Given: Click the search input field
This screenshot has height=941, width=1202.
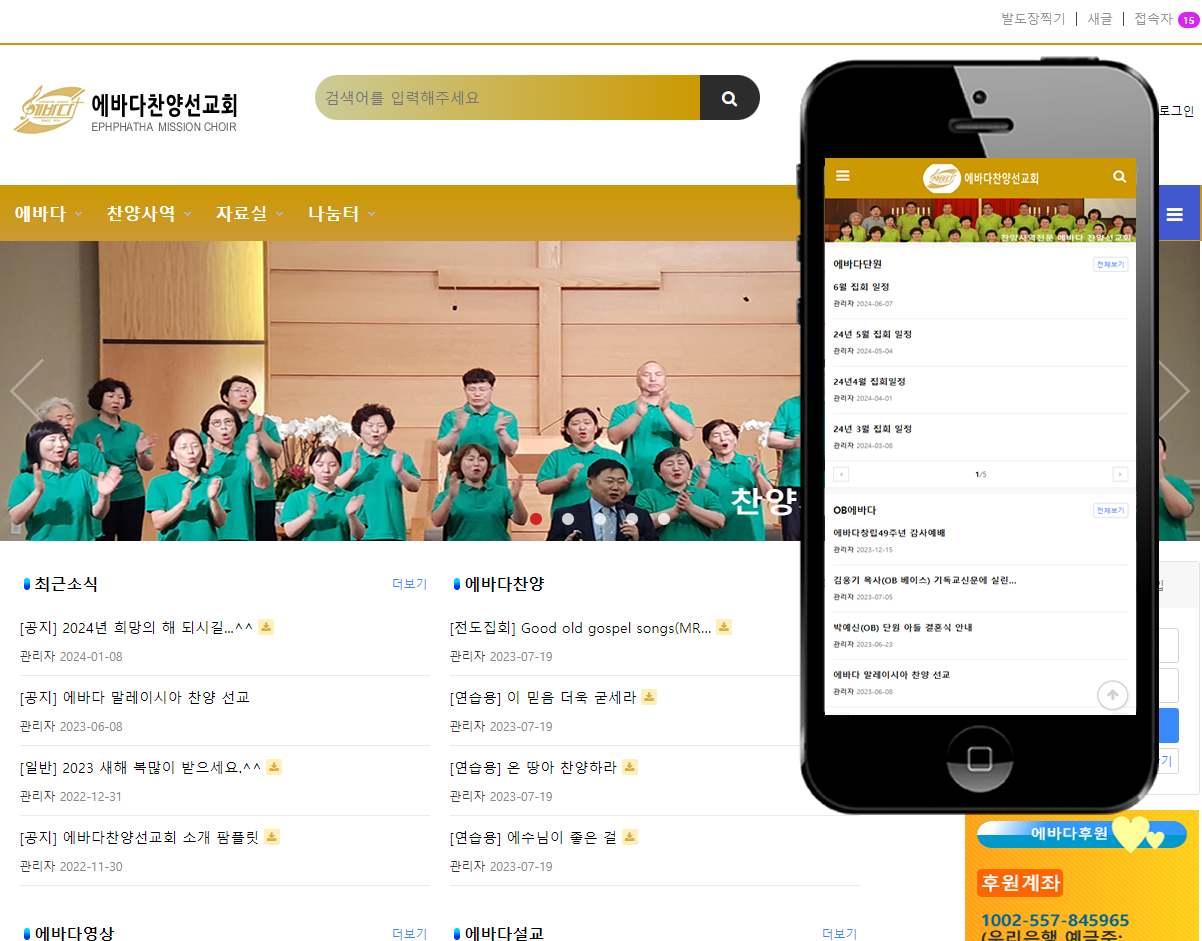Looking at the screenshot, I should [x=507, y=98].
